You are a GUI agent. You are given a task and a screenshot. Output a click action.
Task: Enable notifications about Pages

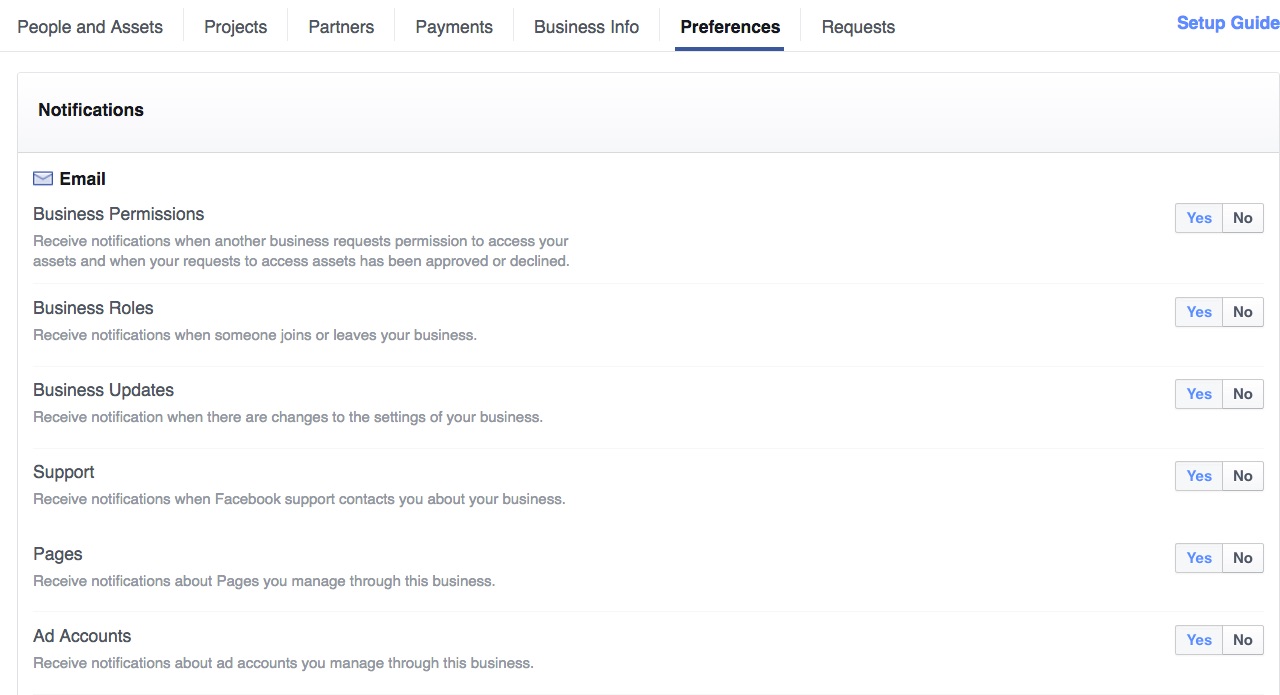coord(1198,557)
